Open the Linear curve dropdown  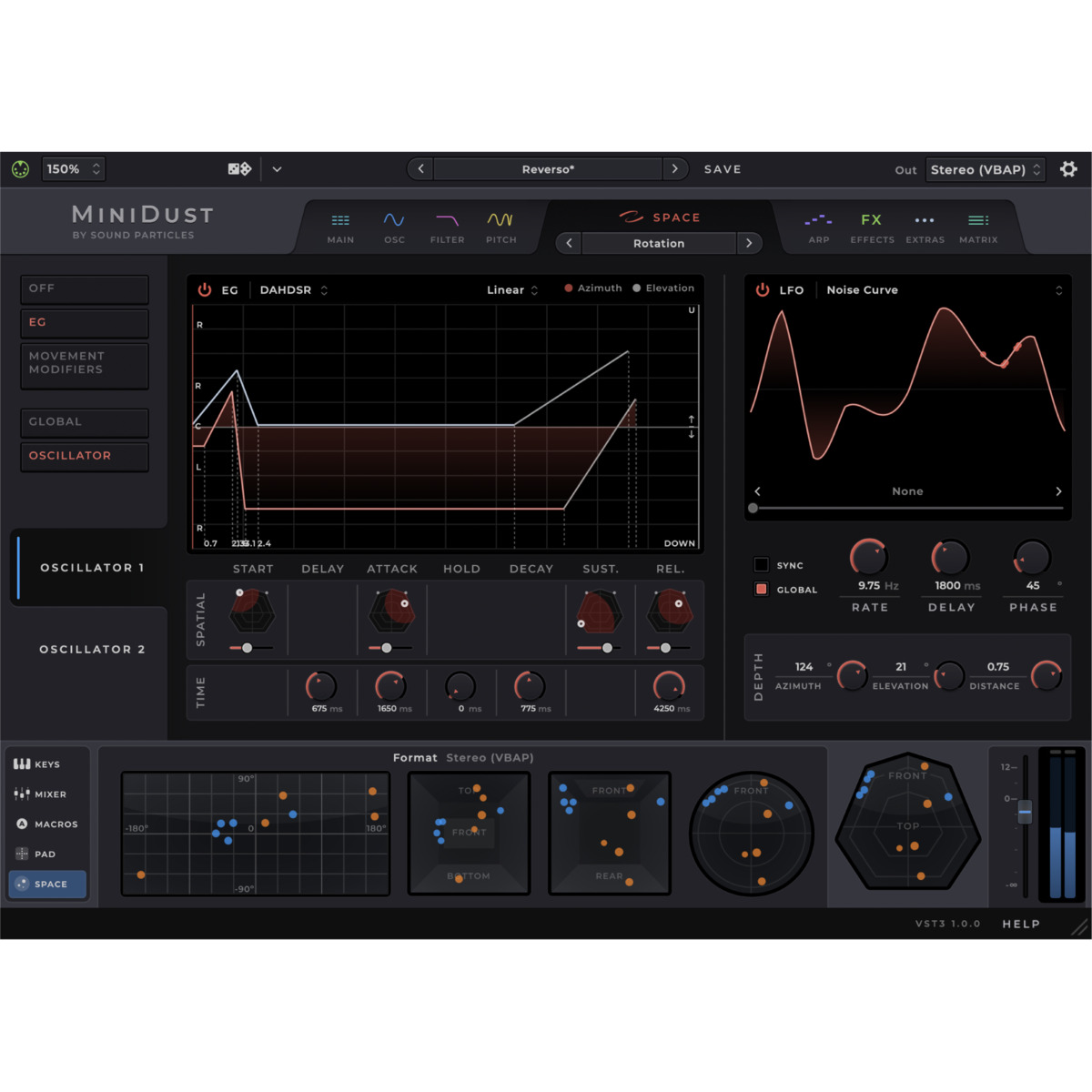pyautogui.click(x=512, y=290)
